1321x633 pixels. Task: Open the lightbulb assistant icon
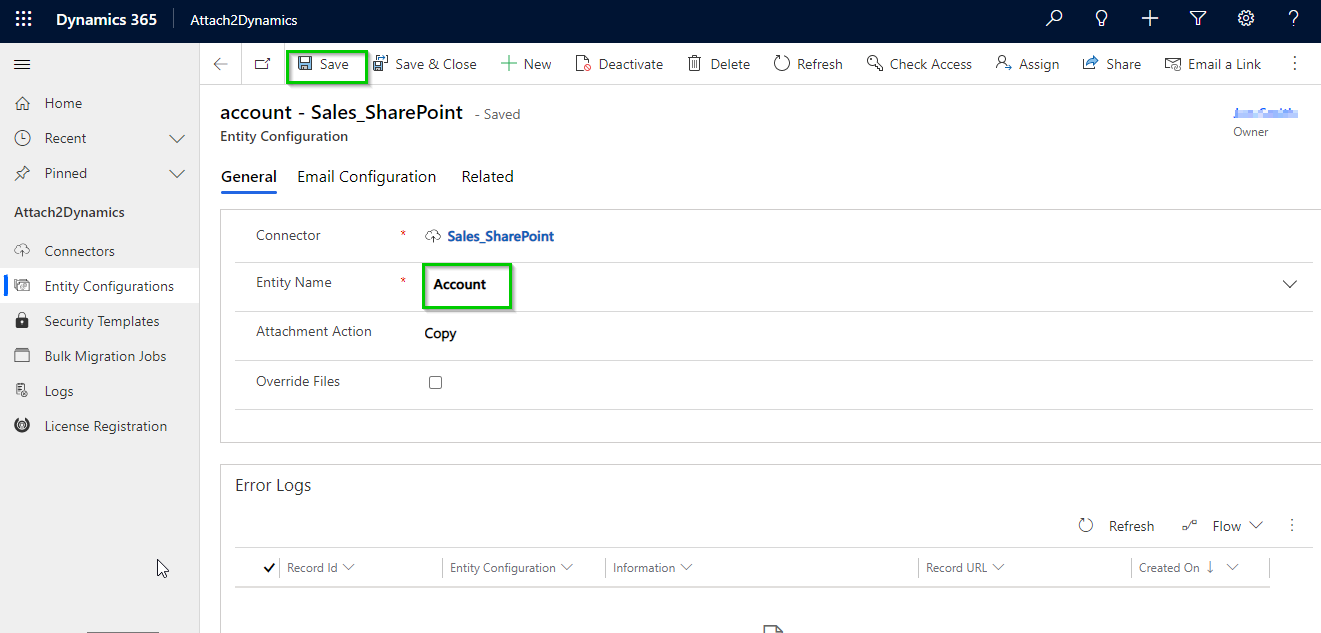[x=1102, y=19]
